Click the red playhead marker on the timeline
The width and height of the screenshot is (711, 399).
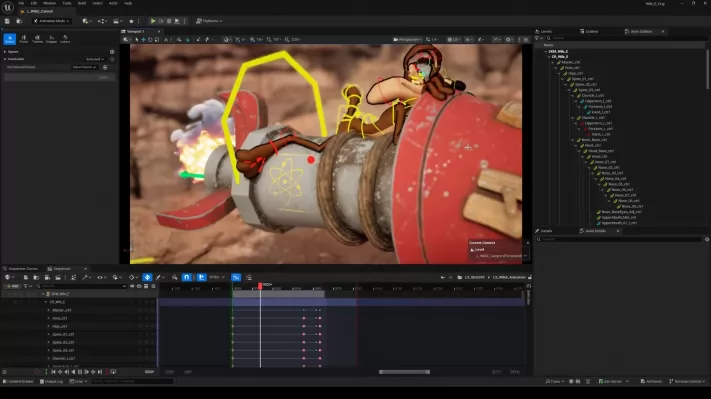(x=260, y=285)
